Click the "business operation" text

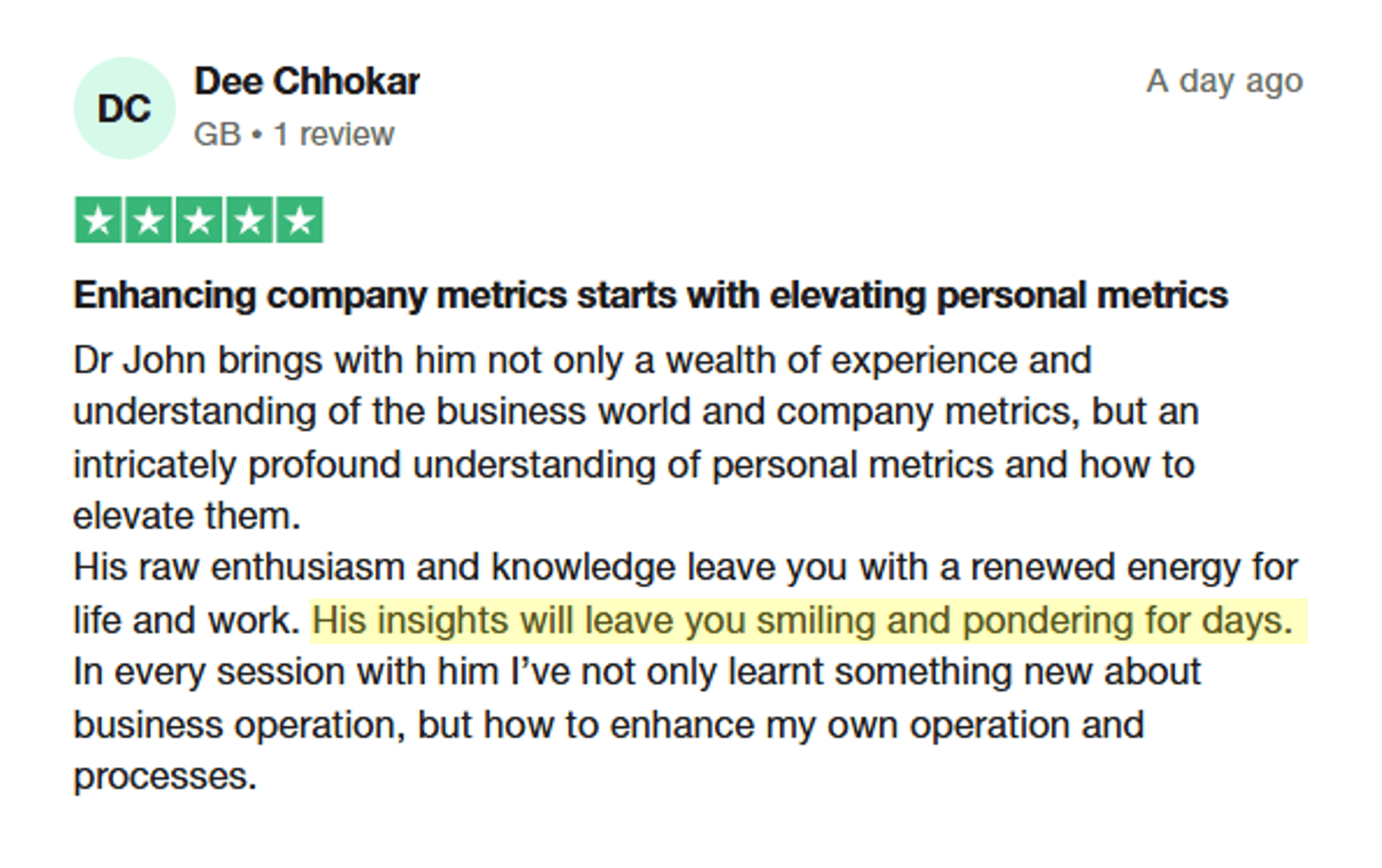[238, 725]
